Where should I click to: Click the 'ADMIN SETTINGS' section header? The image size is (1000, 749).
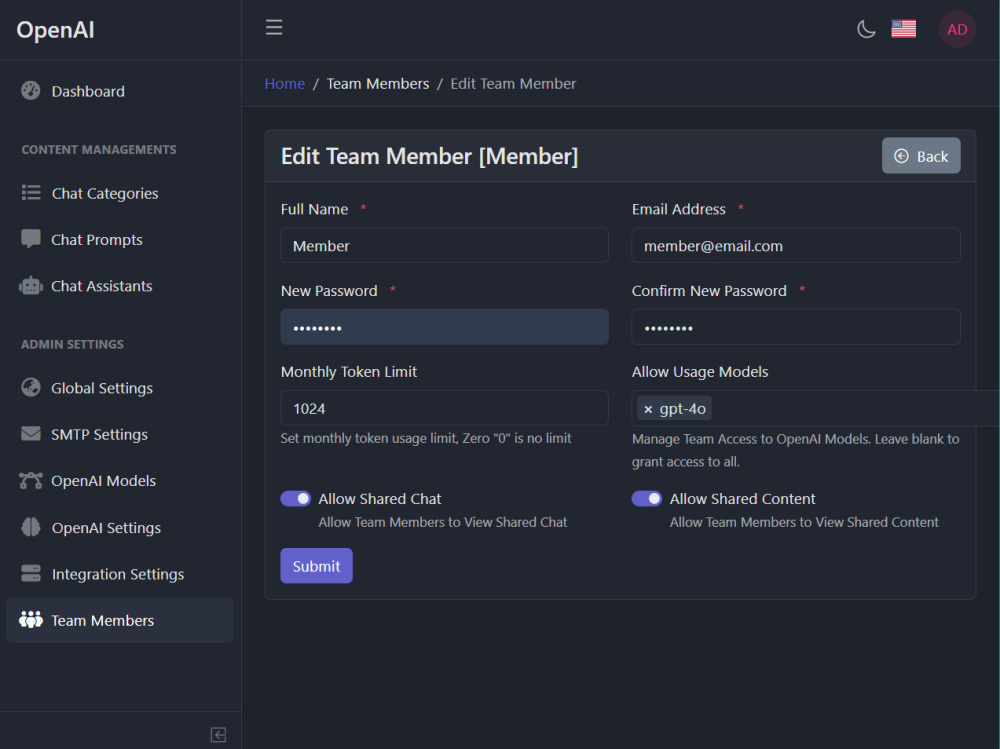tap(72, 344)
